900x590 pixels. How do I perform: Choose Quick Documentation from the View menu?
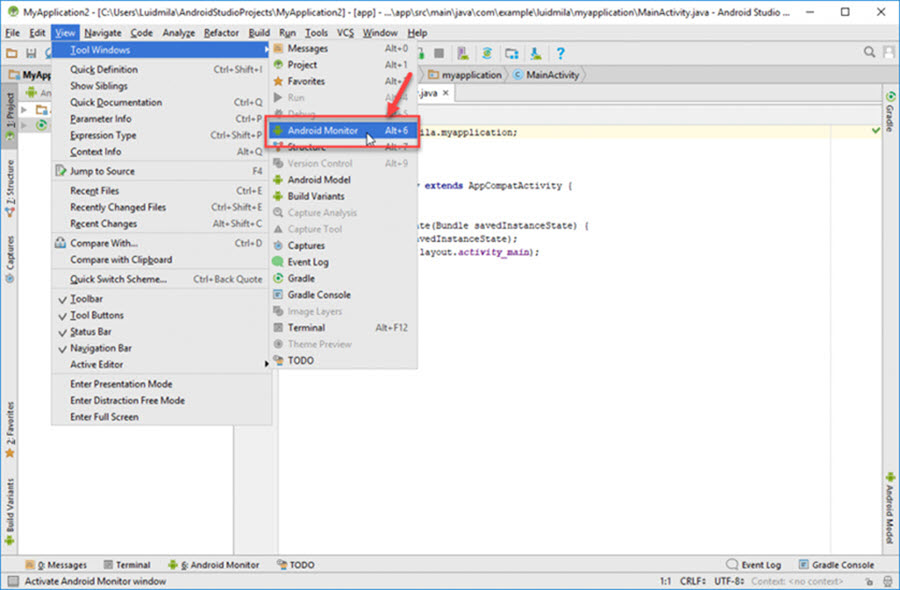click(161, 102)
